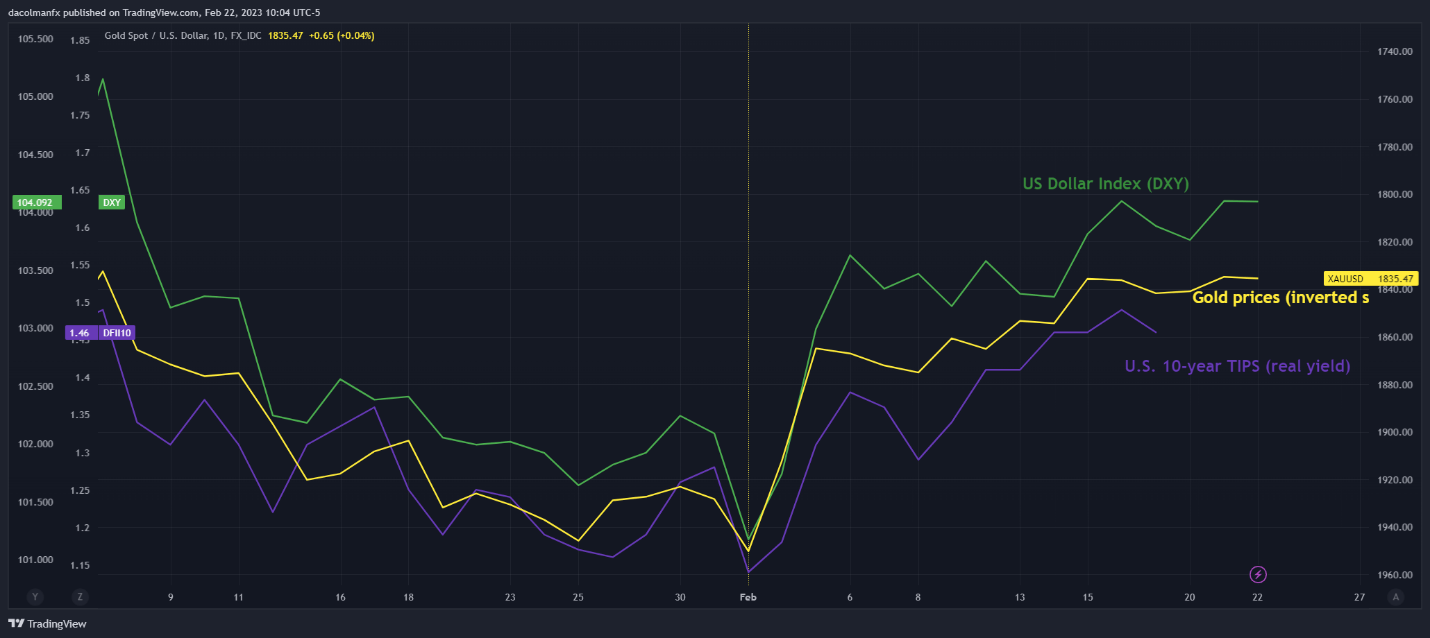
Task: Click the A auto-scale circle button
Action: click(x=1395, y=597)
